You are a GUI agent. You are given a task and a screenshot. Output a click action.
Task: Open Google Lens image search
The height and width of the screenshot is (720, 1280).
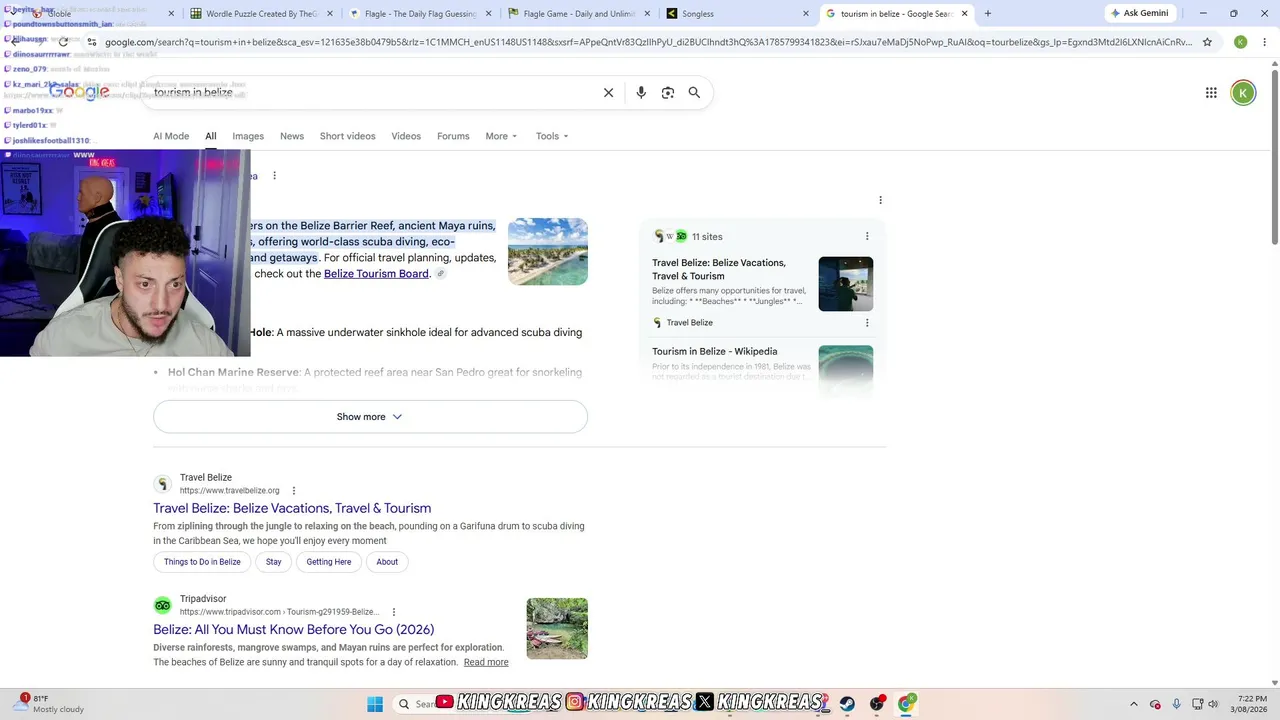click(668, 93)
